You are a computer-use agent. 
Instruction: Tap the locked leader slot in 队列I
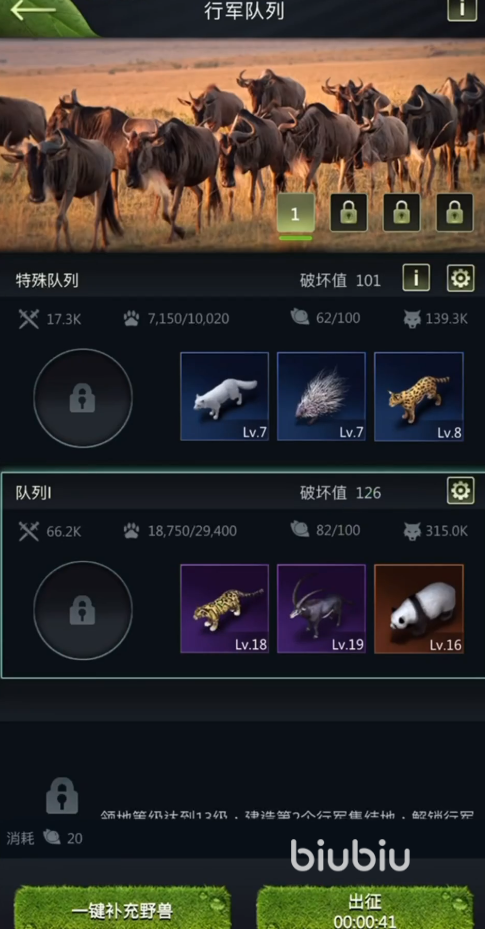(83, 610)
